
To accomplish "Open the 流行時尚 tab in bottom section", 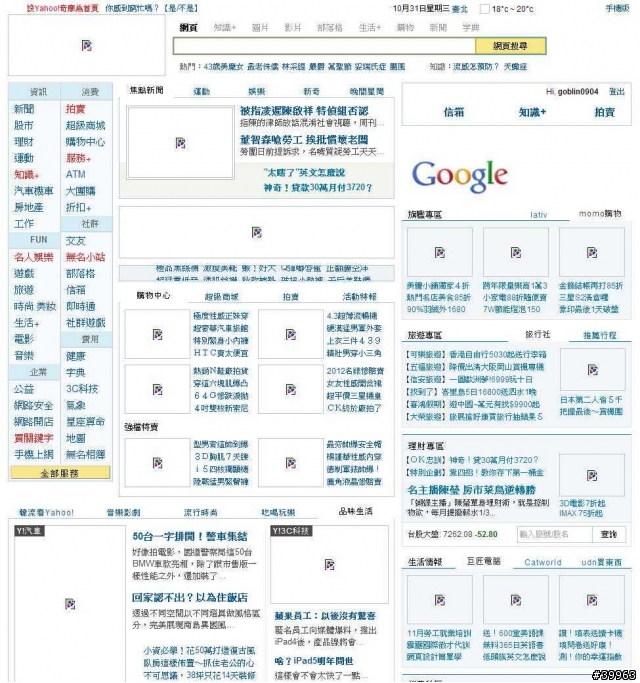I will click(201, 513).
